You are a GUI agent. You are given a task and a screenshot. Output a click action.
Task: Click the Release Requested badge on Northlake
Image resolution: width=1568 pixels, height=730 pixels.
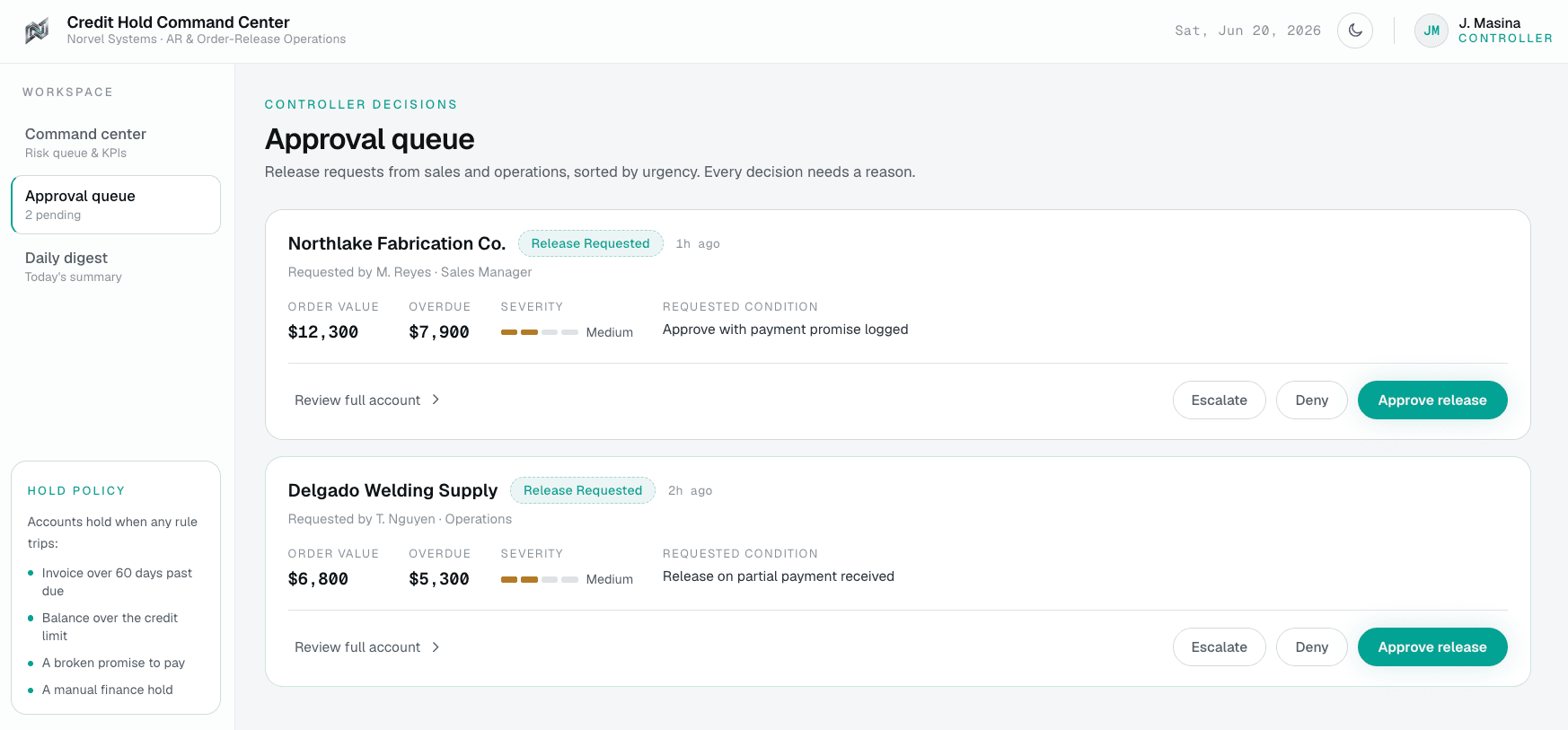coord(590,243)
